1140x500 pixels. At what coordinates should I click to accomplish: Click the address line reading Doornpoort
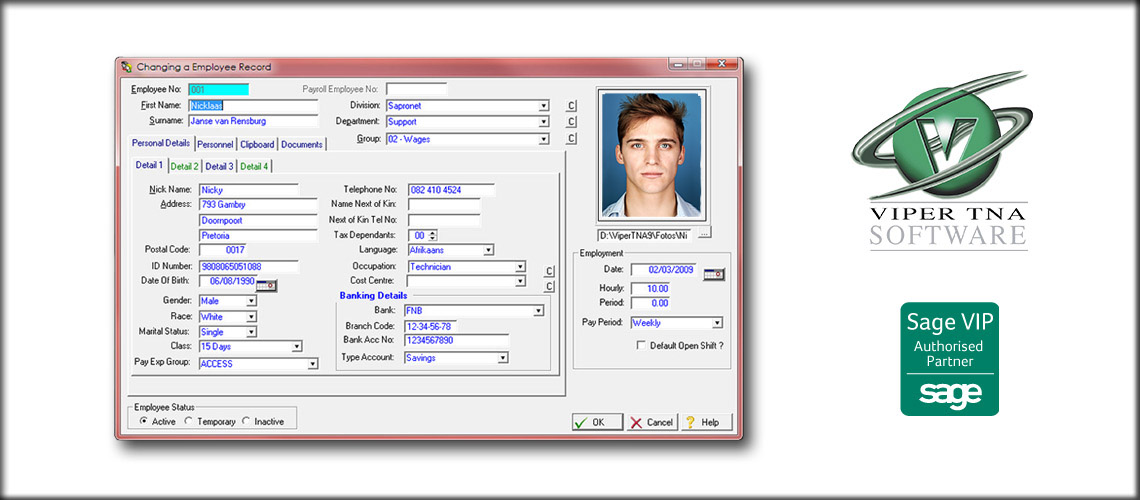[x=258, y=220]
